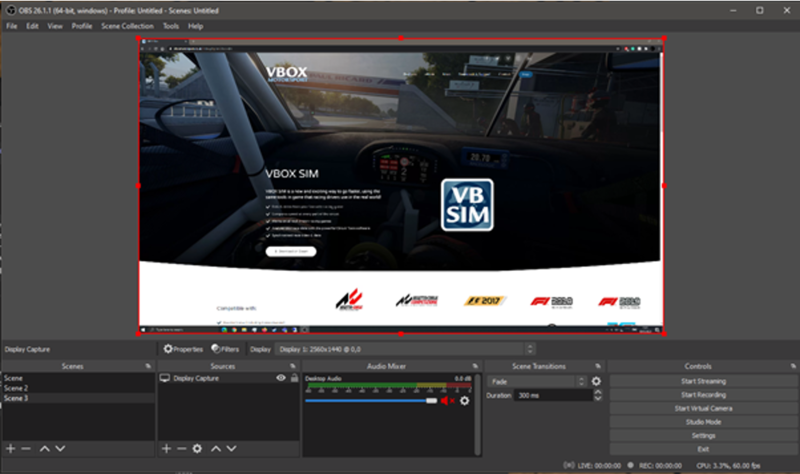Increase transition duration with up arrow
Image resolution: width=800 pixels, height=474 pixels.
point(598,392)
